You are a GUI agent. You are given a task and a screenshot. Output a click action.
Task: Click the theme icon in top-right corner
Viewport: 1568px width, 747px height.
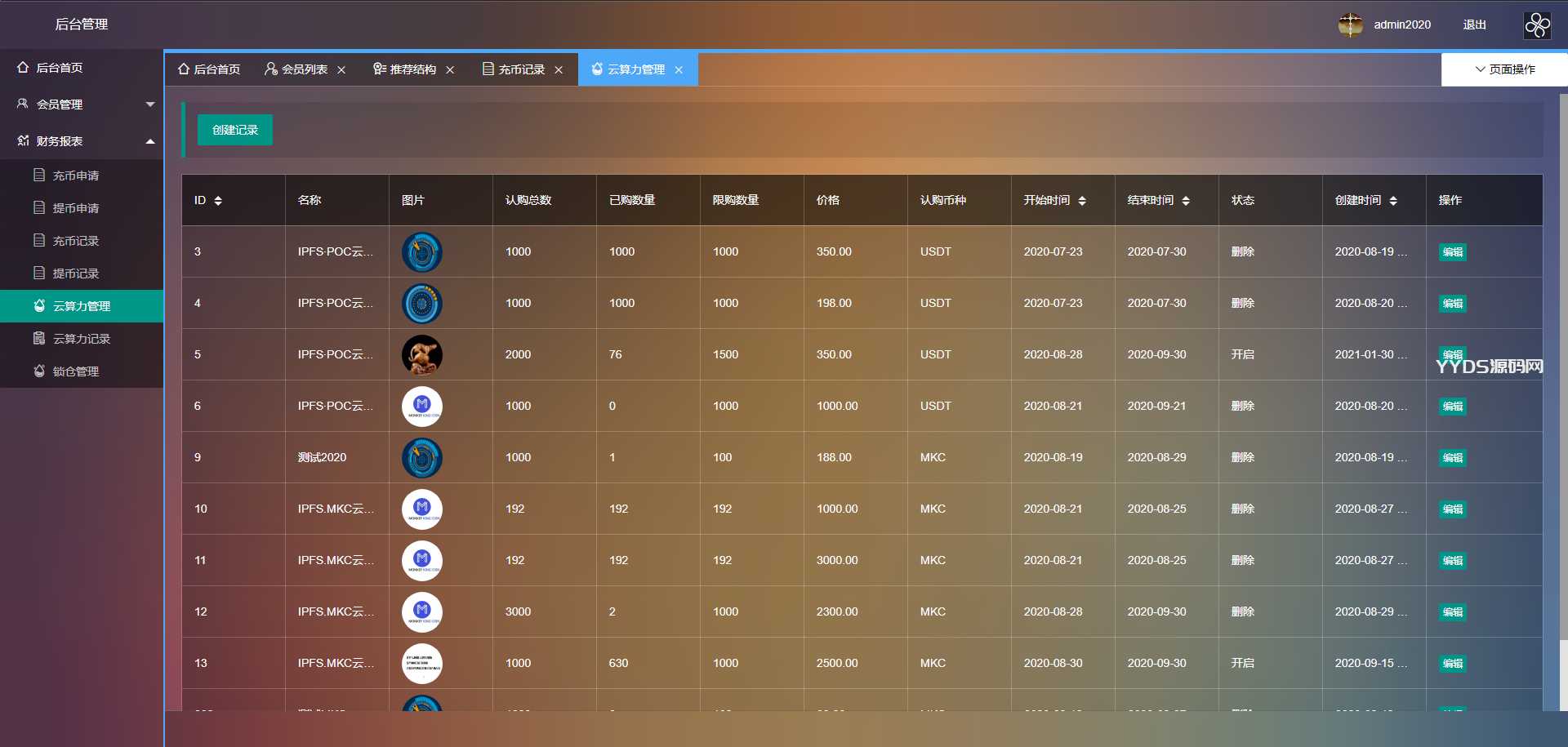pos(1537,25)
